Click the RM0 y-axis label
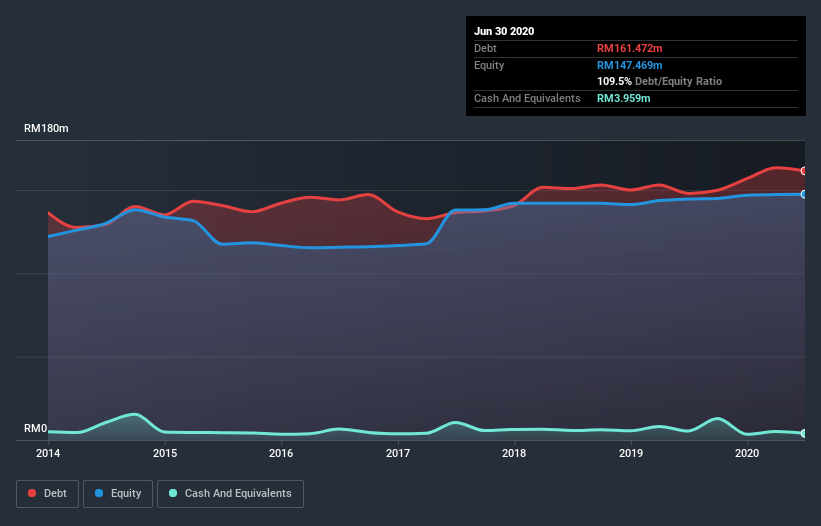The height and width of the screenshot is (526, 821). pos(36,429)
